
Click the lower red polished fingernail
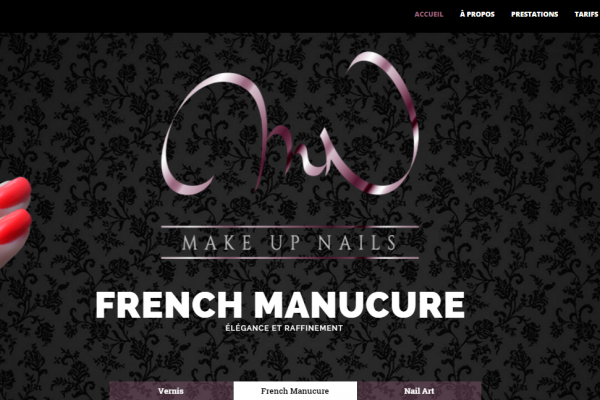15,226
